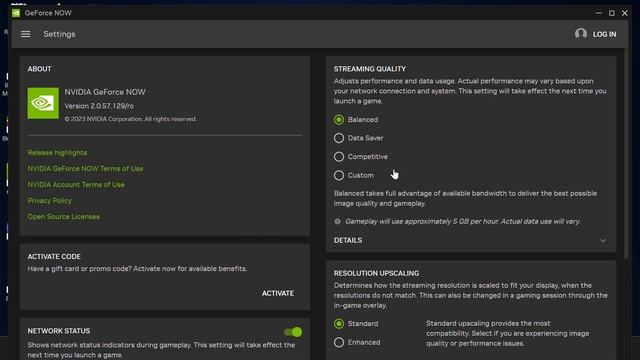The height and width of the screenshot is (360, 640).
Task: Open the Open Source Licenses link
Action: coord(64,217)
